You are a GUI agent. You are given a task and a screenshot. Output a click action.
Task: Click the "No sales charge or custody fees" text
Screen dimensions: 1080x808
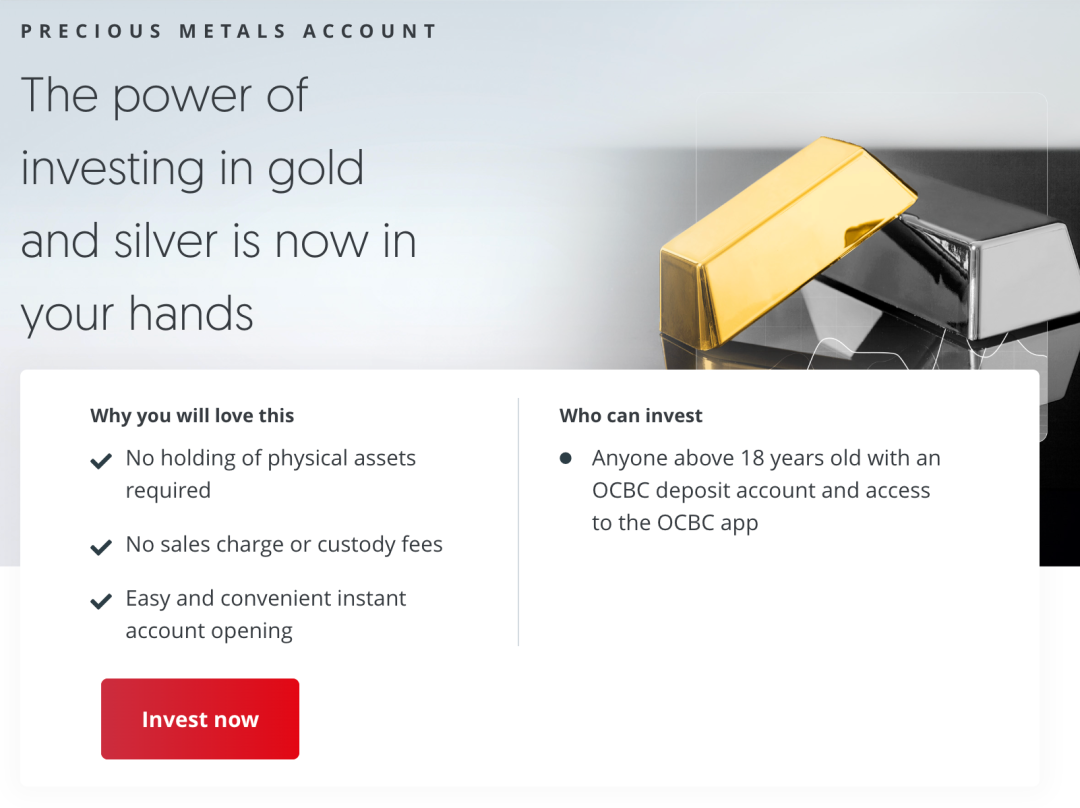click(x=284, y=545)
